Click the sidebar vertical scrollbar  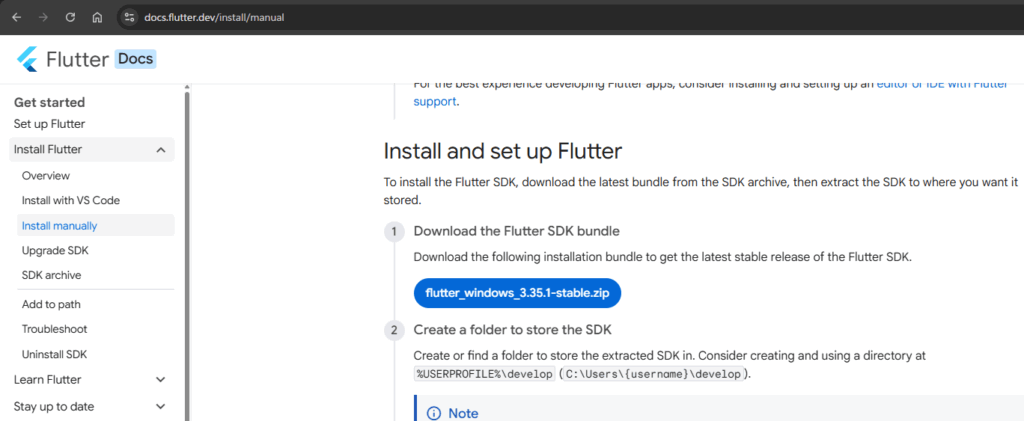pyautogui.click(x=187, y=255)
